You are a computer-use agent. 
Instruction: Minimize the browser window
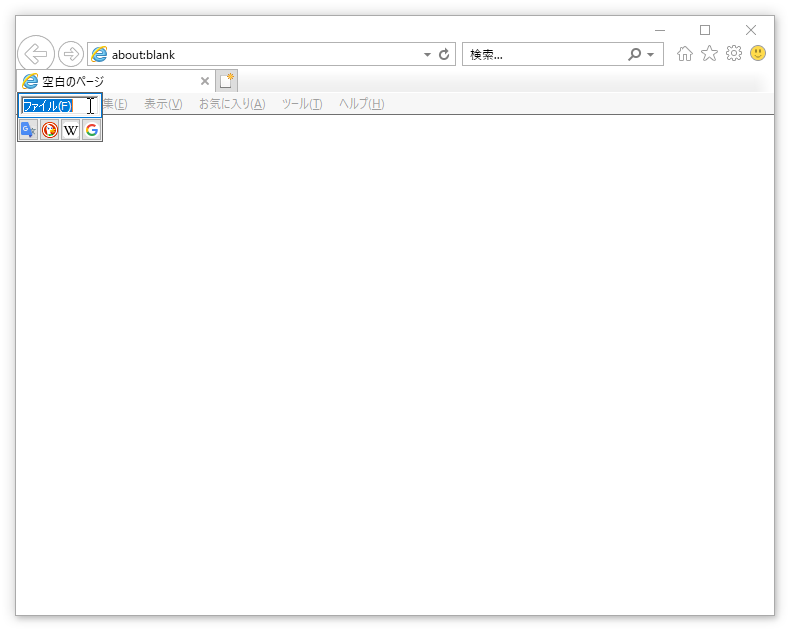[x=660, y=30]
